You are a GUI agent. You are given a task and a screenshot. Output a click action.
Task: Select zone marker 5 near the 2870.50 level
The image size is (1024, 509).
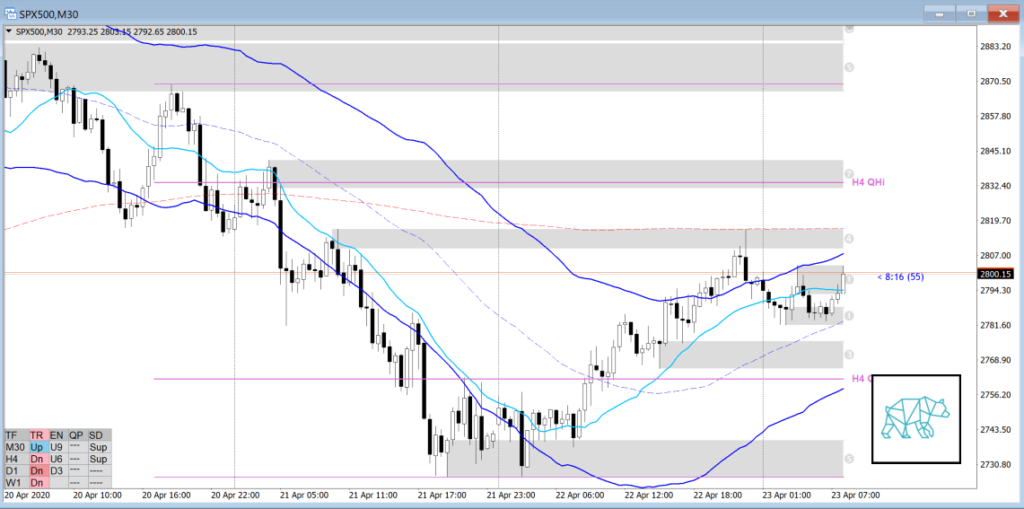click(x=849, y=67)
